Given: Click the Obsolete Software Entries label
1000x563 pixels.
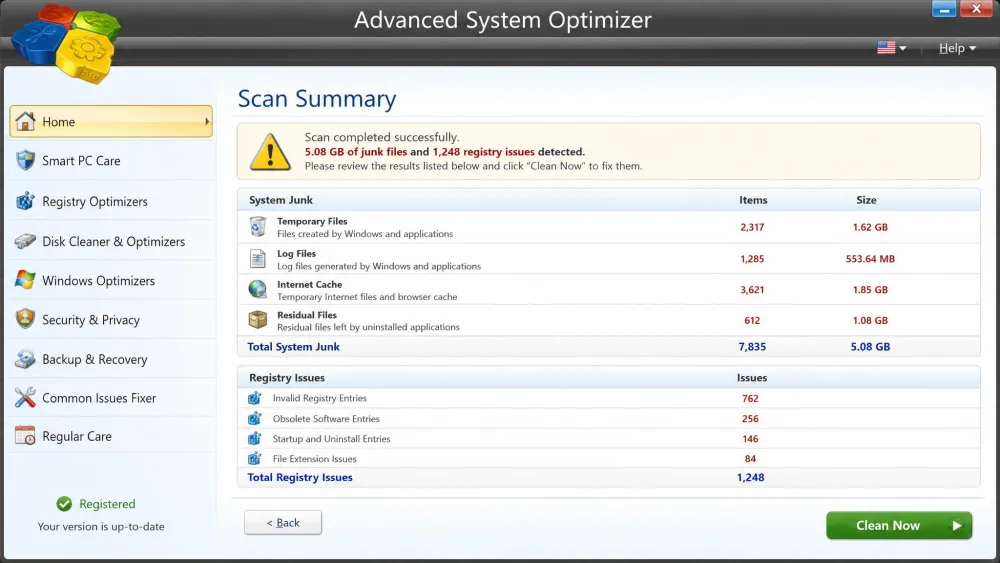Looking at the screenshot, I should (x=326, y=418).
